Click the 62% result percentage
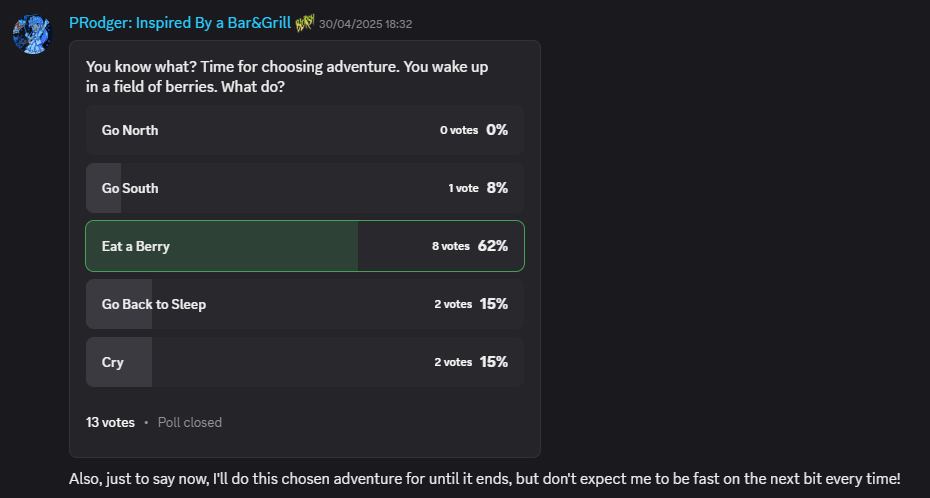 tap(493, 246)
